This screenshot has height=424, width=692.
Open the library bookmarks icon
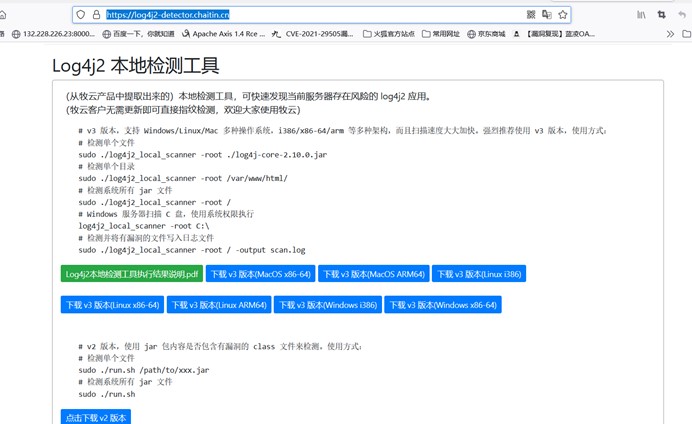tap(641, 15)
